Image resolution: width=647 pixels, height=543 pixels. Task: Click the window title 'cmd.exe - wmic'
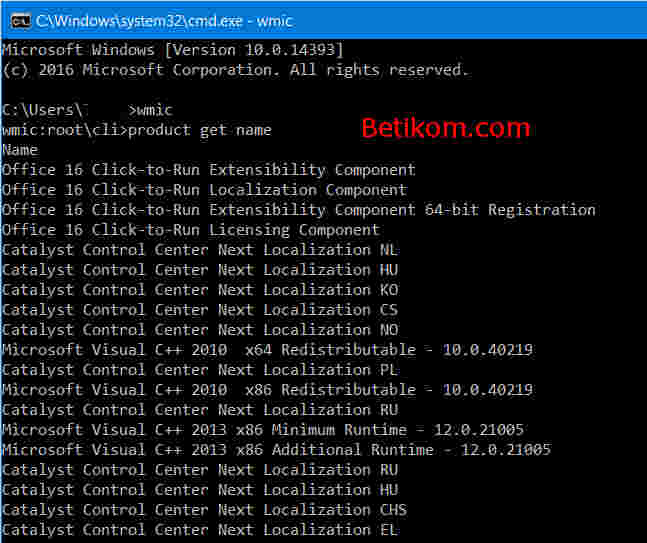[x=164, y=21]
